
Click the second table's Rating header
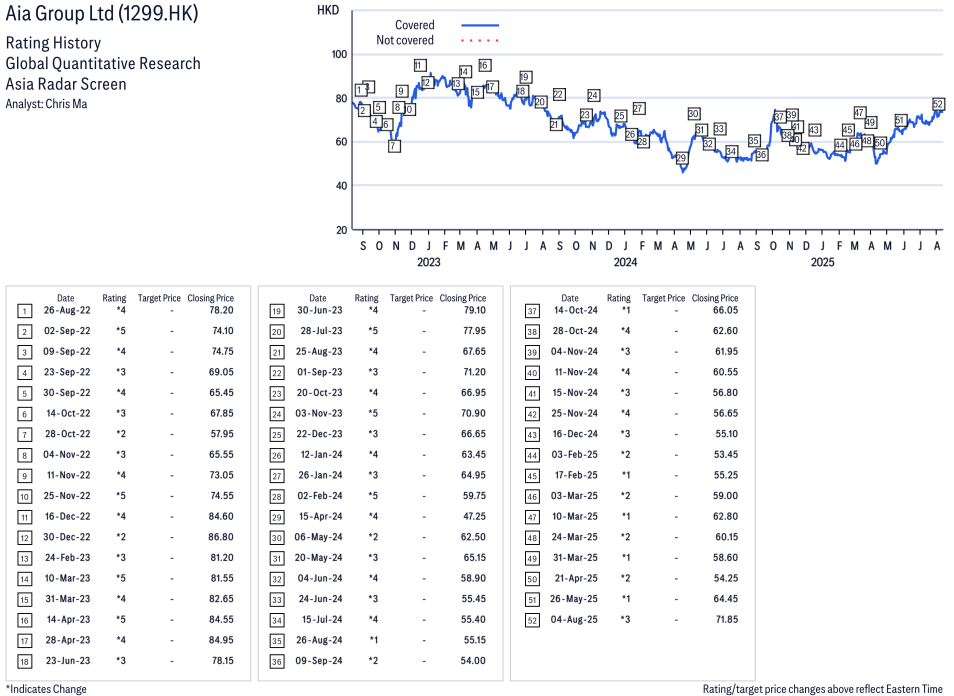366,298
